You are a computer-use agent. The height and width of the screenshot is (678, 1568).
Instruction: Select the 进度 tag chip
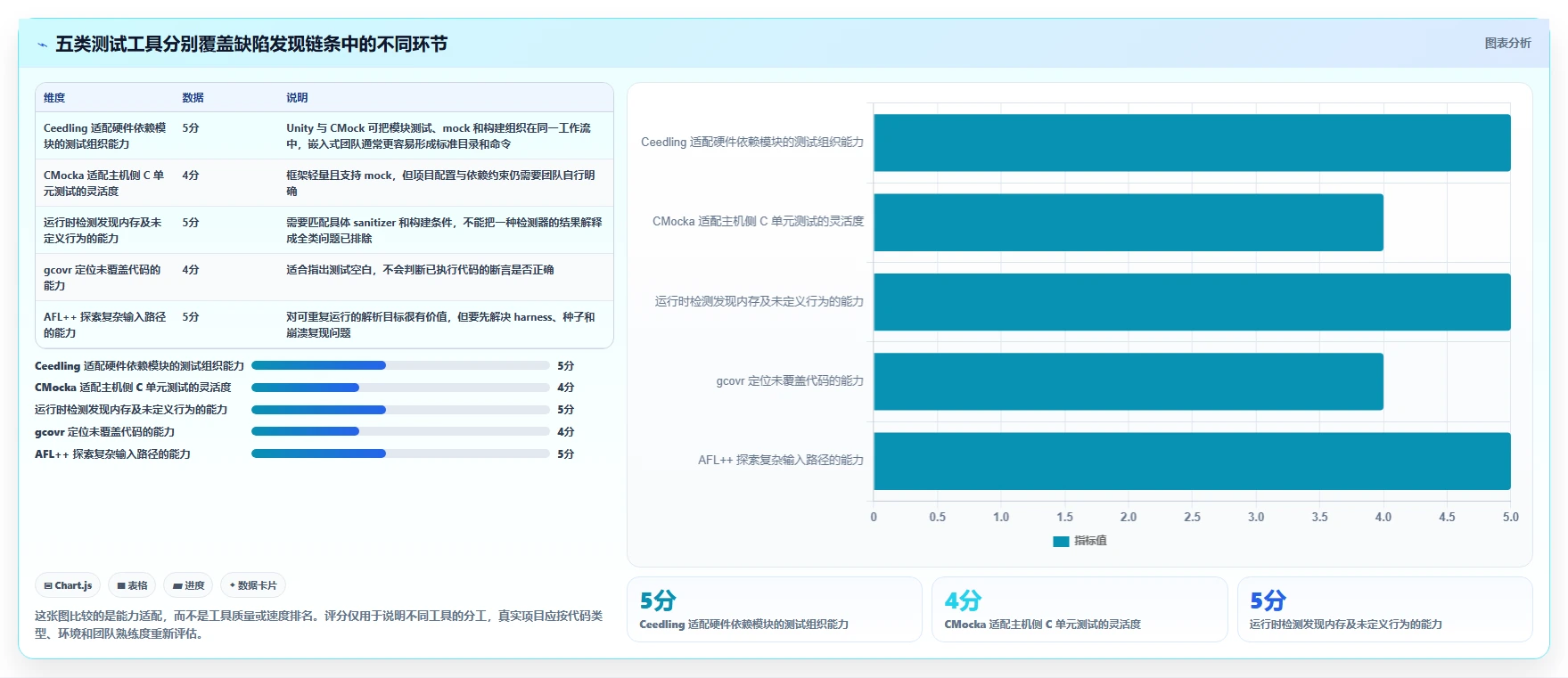[x=188, y=585]
